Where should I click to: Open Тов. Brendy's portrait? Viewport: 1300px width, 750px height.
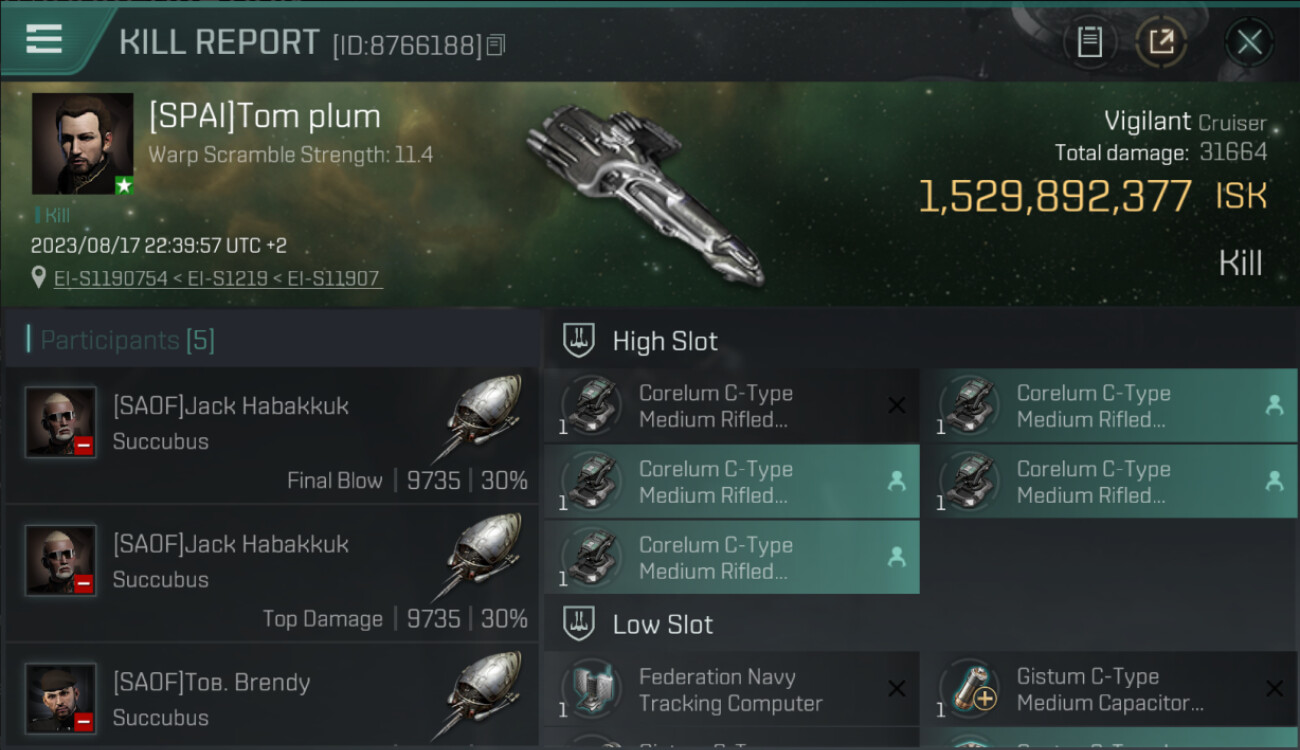point(61,697)
